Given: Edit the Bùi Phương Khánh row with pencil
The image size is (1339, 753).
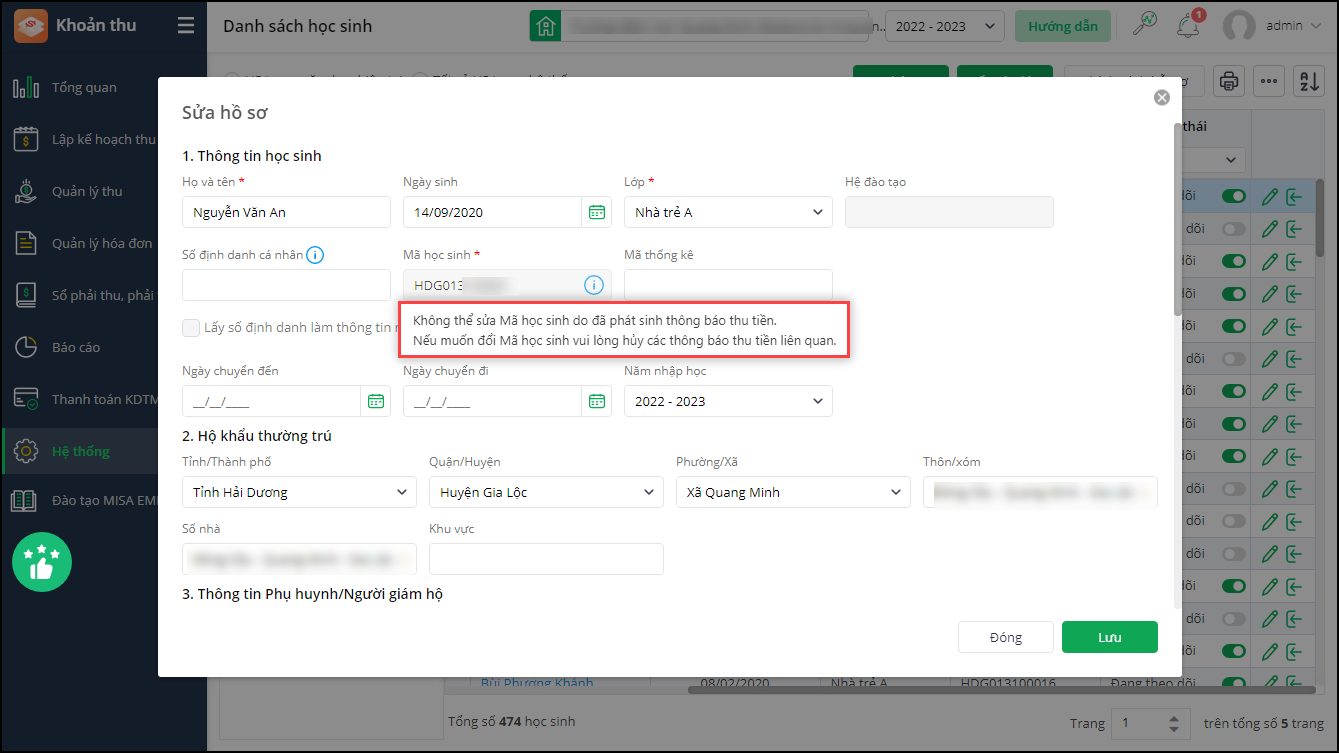Looking at the screenshot, I should pyautogui.click(x=1270, y=684).
